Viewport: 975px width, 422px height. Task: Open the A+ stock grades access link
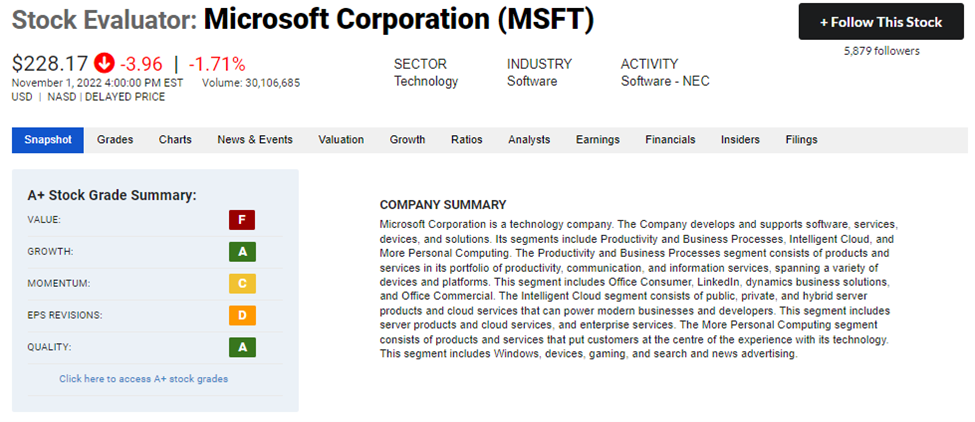(x=144, y=378)
